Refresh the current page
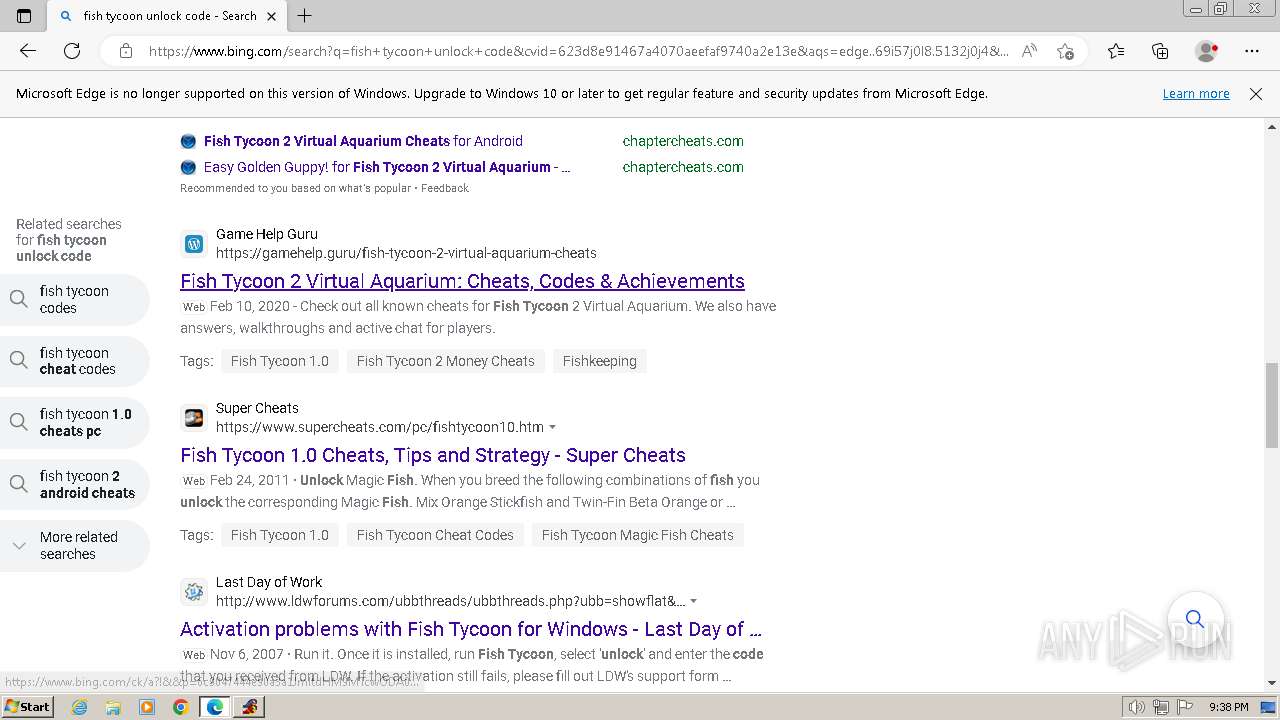 tap(72, 51)
